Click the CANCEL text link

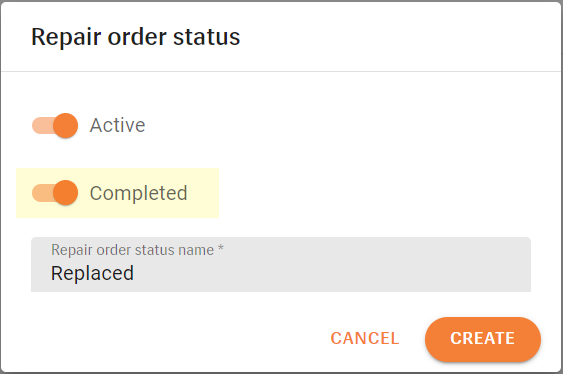click(365, 338)
